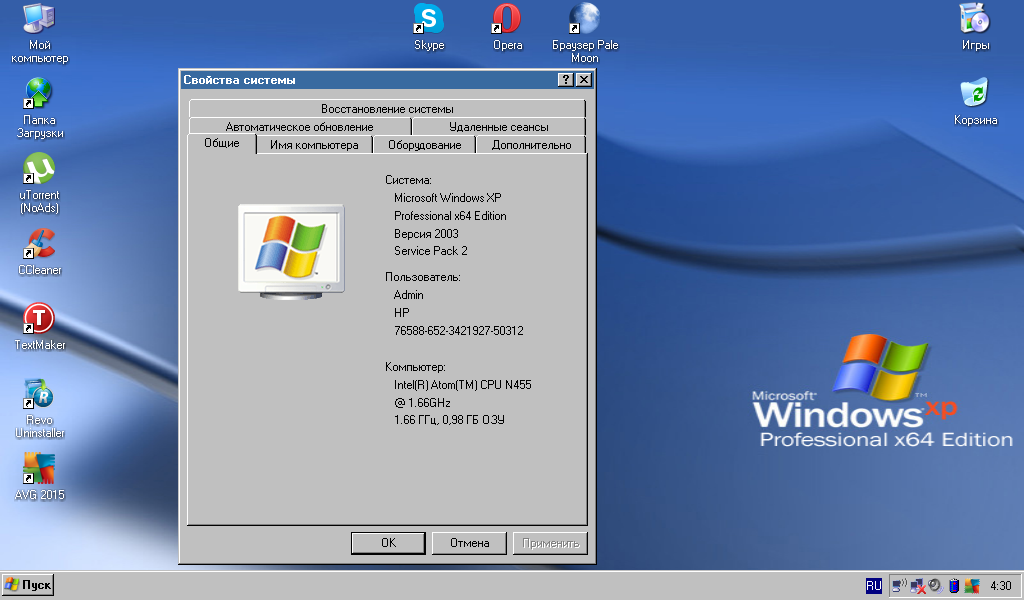
Task: Click the RU language indicator in the tray
Action: point(873,585)
